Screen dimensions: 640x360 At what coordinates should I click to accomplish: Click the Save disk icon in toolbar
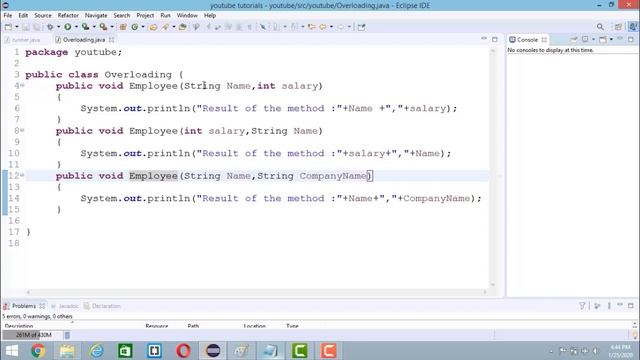click(x=25, y=27)
